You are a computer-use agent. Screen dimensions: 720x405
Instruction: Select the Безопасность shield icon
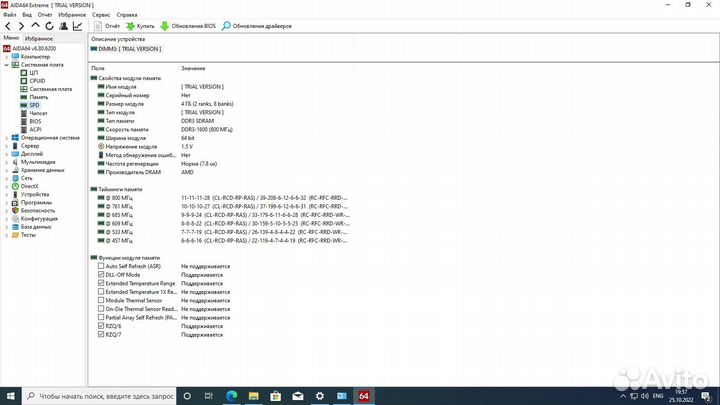[x=15, y=210]
